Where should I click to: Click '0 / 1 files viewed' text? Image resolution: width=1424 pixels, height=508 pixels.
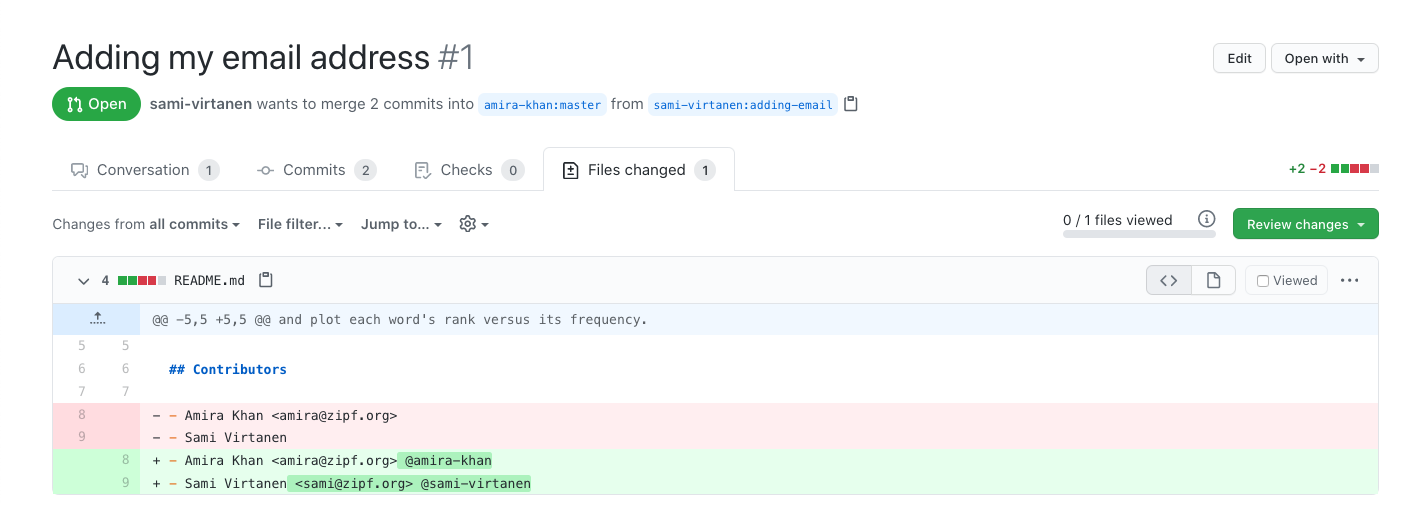(x=1118, y=220)
